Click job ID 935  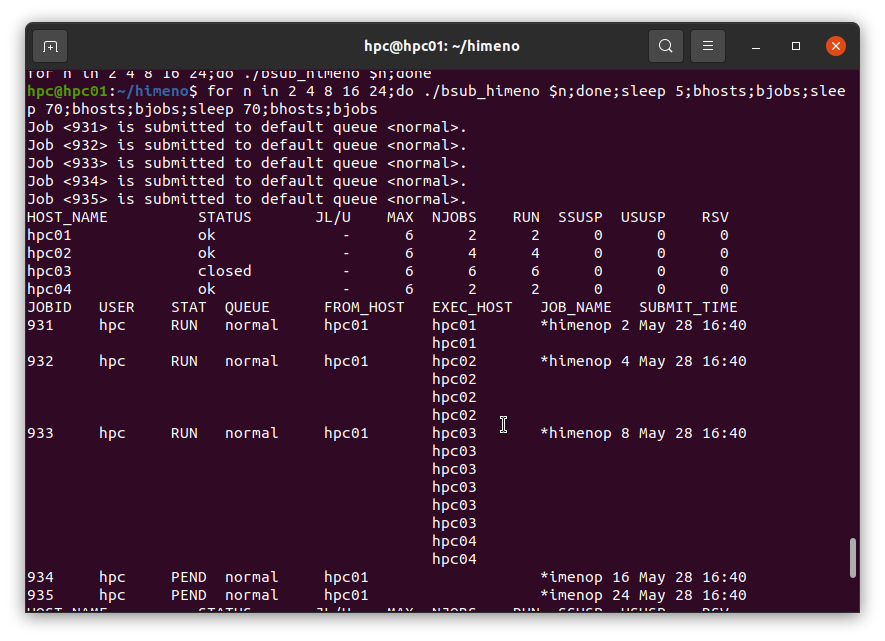tap(40, 595)
